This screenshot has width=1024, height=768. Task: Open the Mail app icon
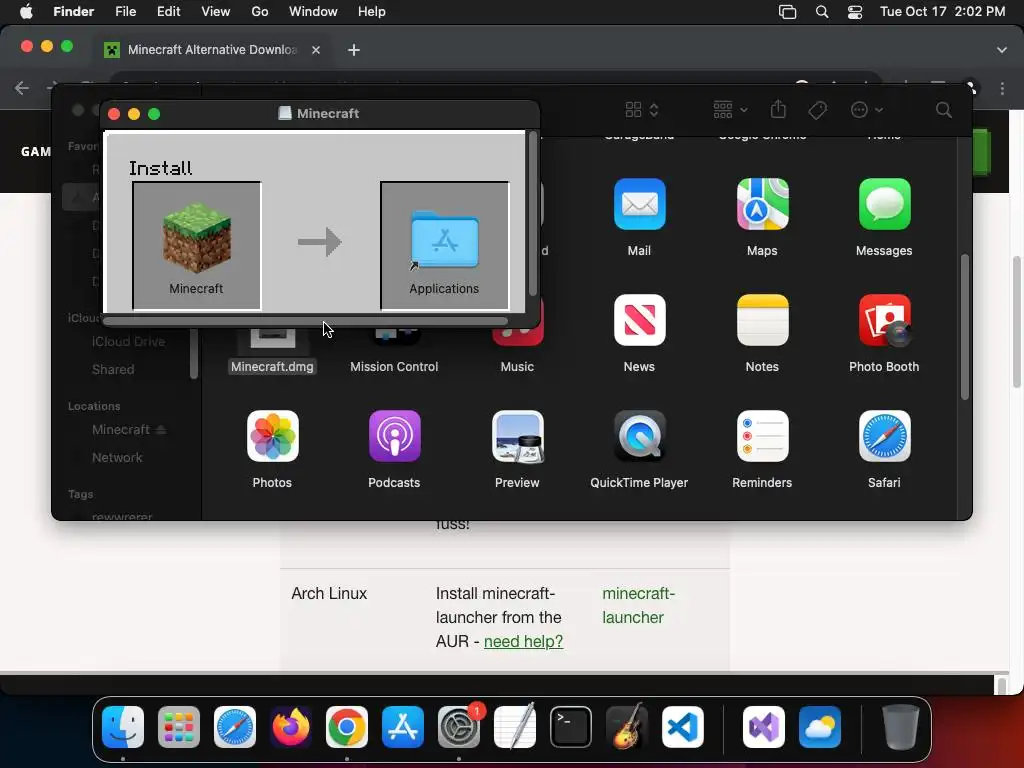tap(639, 204)
